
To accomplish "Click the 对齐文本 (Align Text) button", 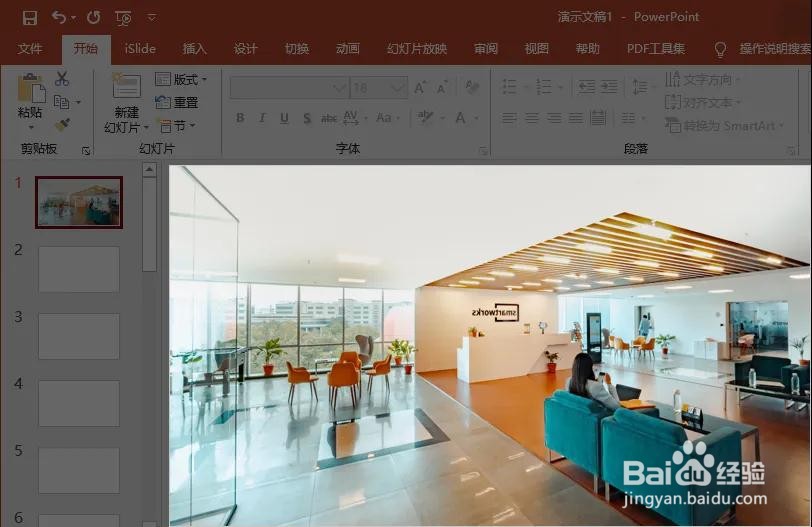I will 703,103.
